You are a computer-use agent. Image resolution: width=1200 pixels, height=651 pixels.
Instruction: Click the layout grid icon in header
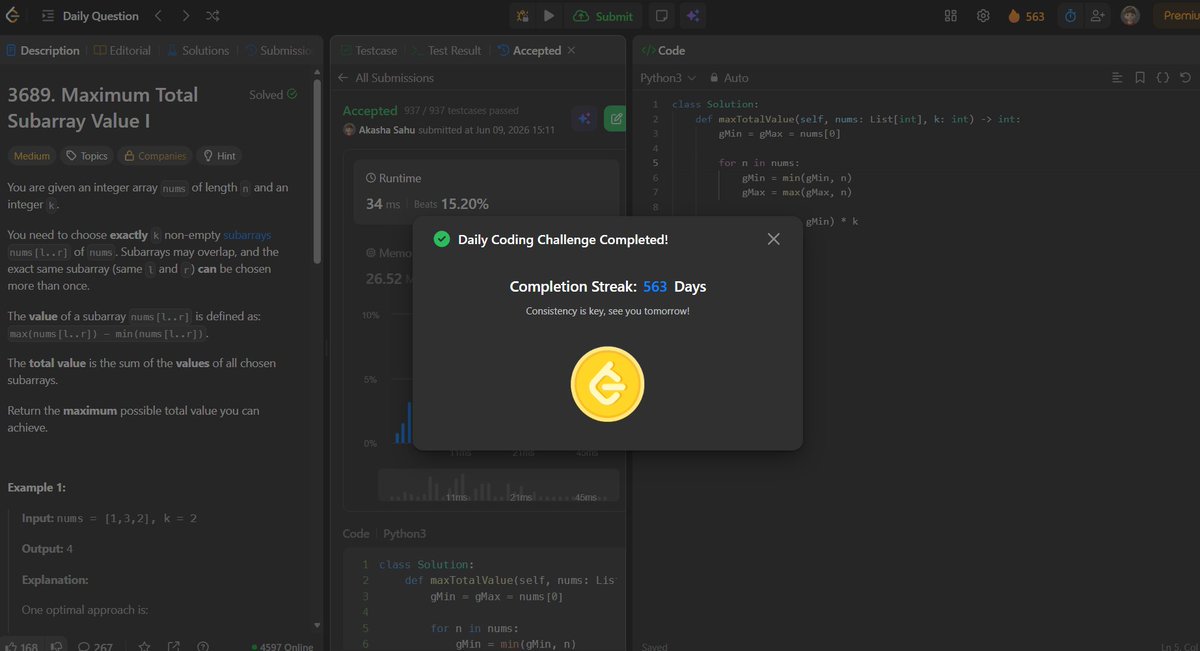951,16
